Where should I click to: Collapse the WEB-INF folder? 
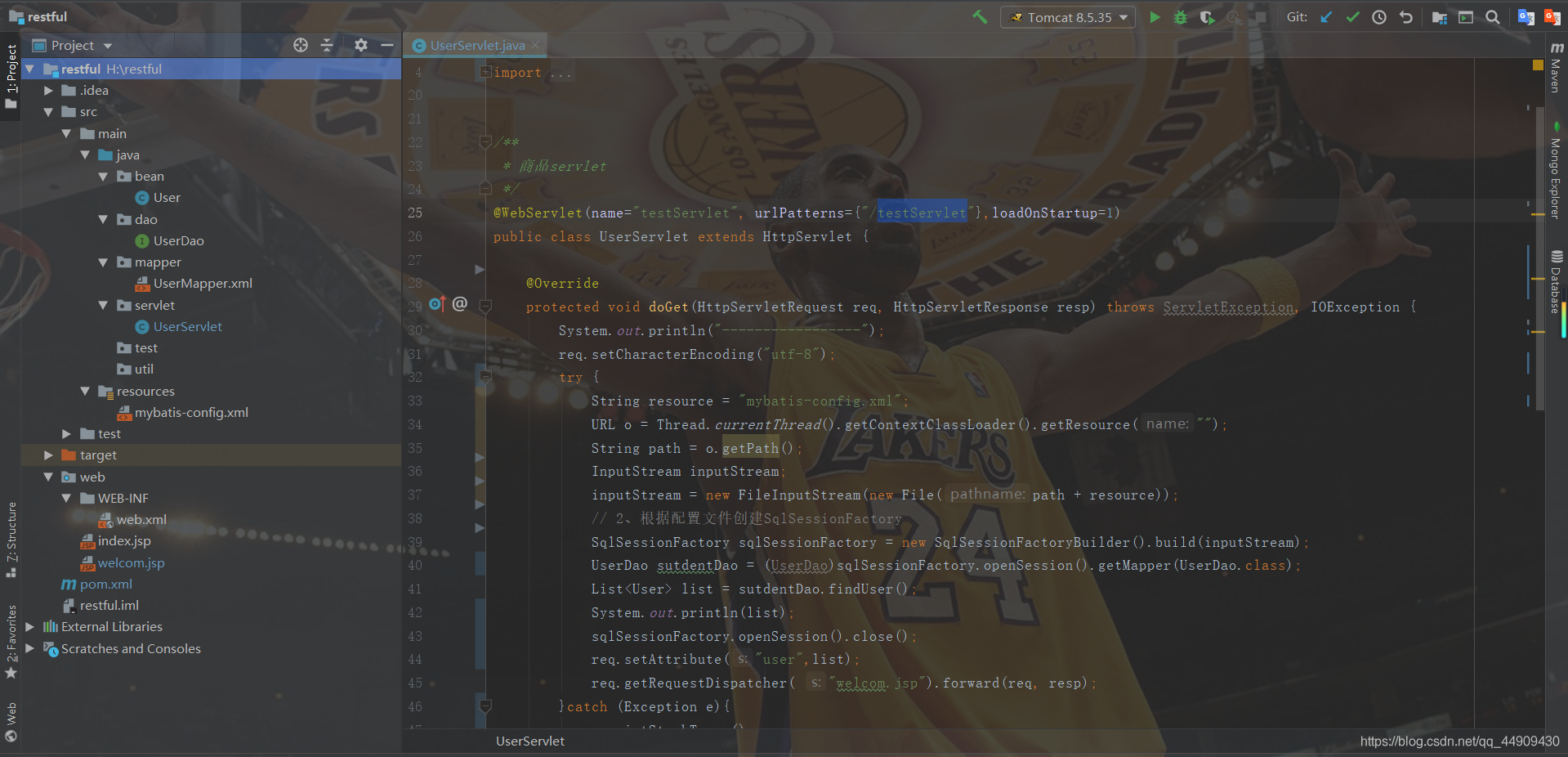tap(66, 498)
